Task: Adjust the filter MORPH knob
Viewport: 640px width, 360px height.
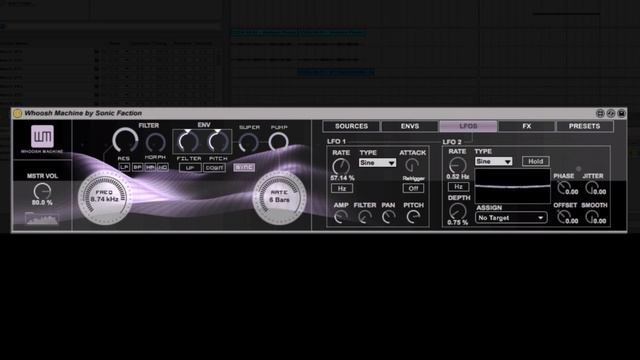Action: (x=156, y=143)
